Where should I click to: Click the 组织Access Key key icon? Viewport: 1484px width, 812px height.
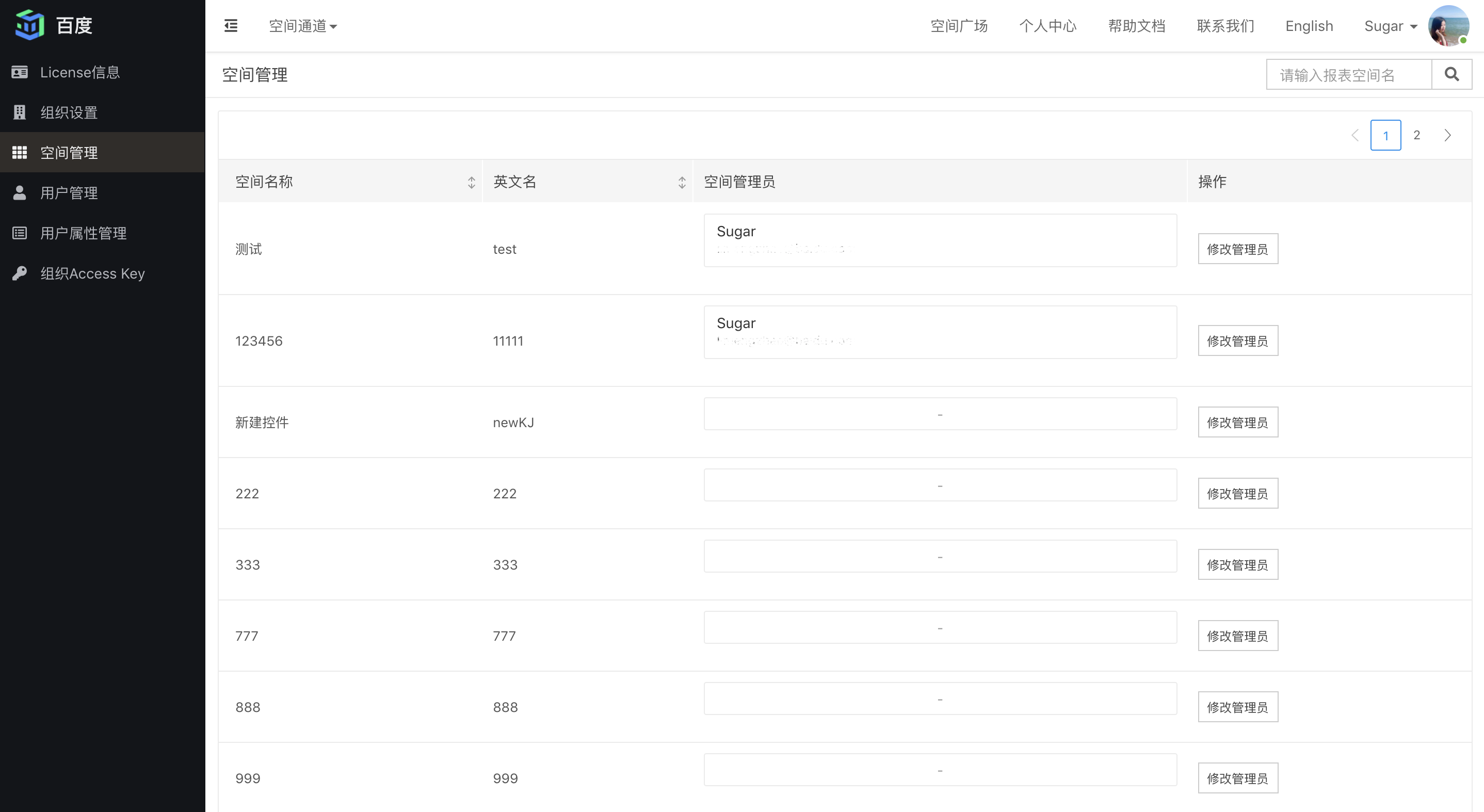pos(20,273)
